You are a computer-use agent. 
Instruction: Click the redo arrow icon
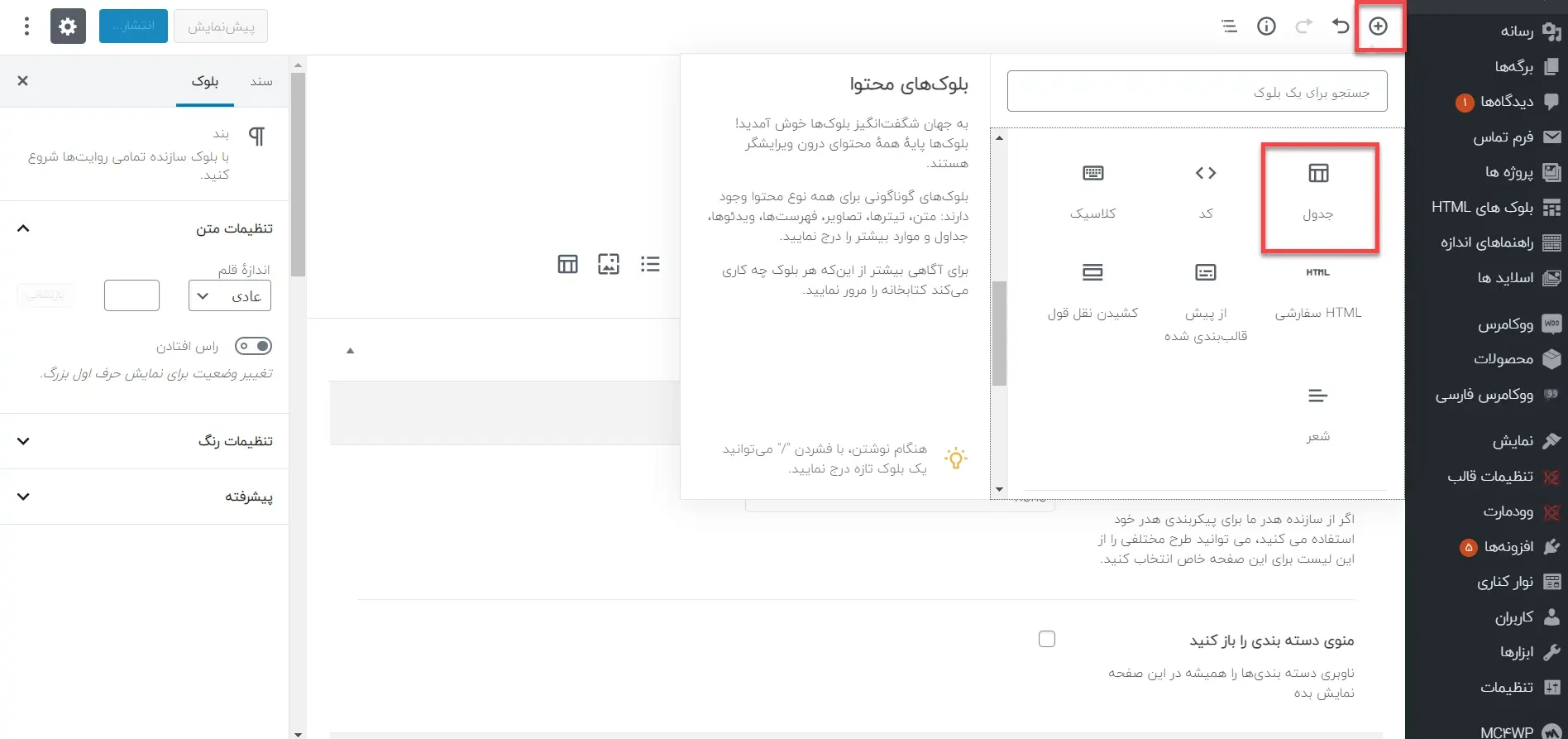(x=1303, y=26)
